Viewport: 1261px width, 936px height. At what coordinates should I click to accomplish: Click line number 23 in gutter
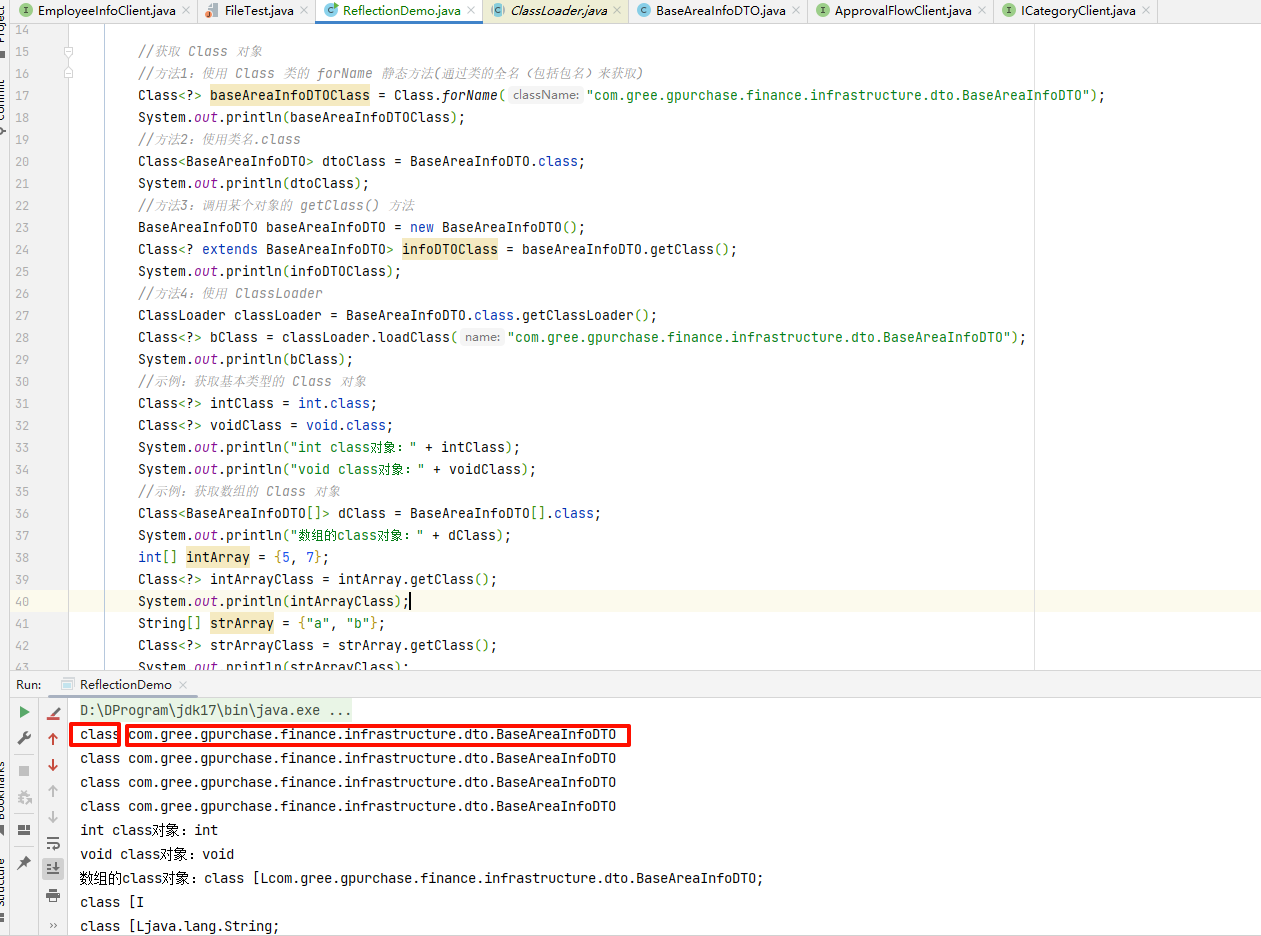click(21, 227)
